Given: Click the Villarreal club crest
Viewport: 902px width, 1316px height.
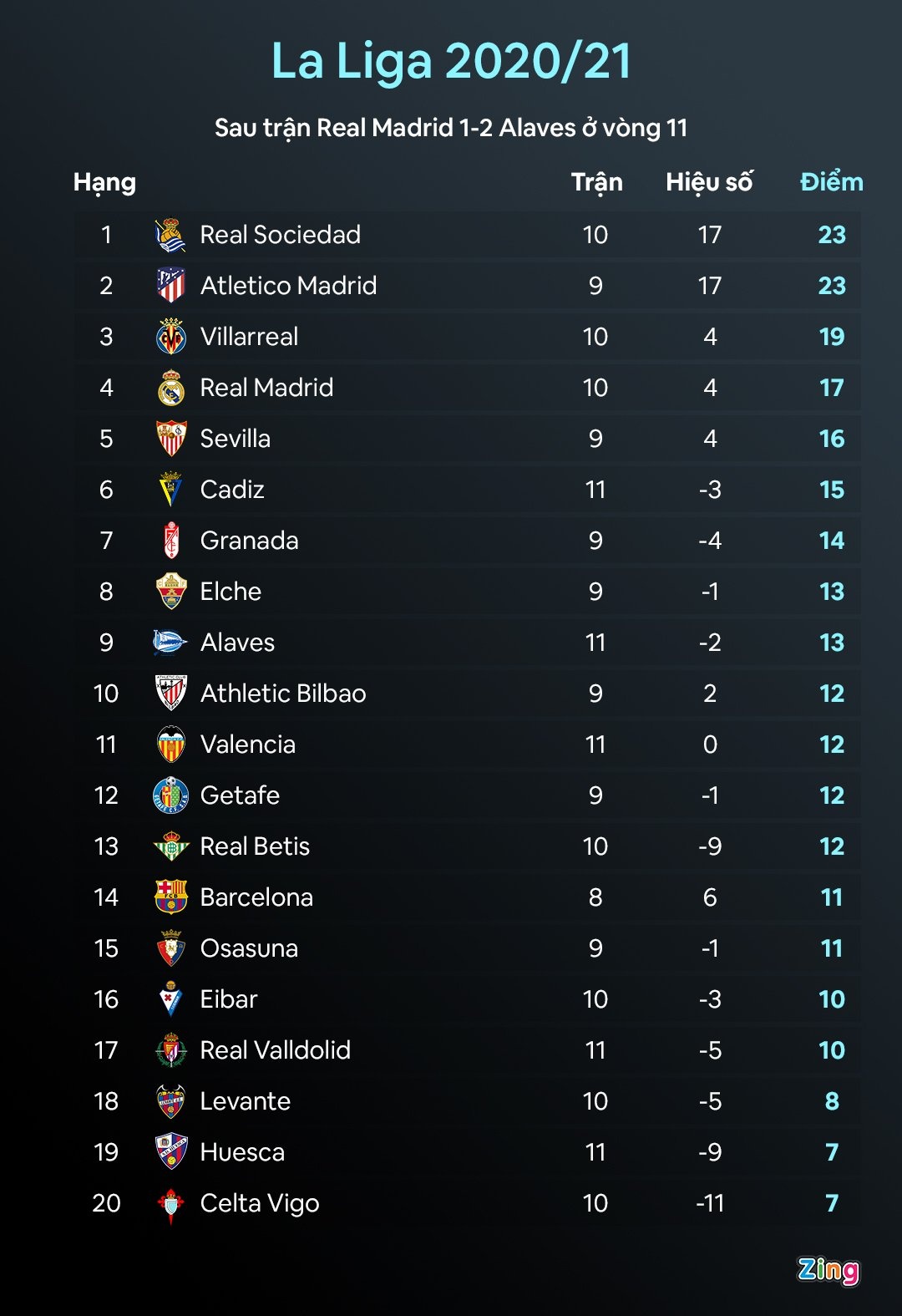Looking at the screenshot, I should [x=171, y=337].
